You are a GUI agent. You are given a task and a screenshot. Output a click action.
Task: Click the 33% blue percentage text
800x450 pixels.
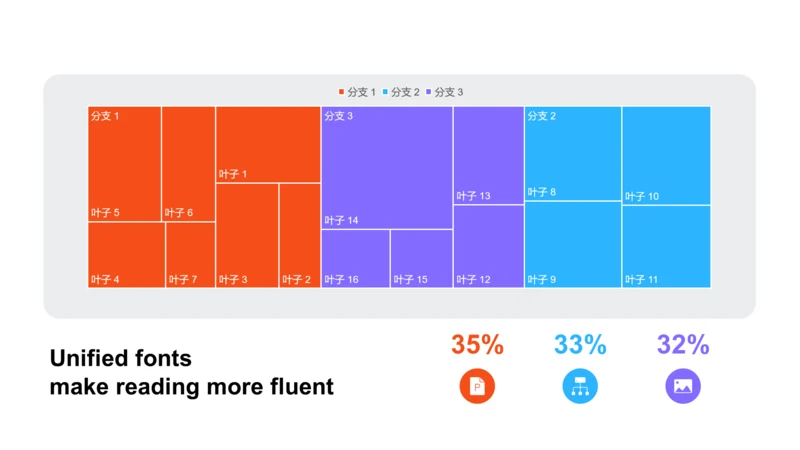pyautogui.click(x=580, y=344)
